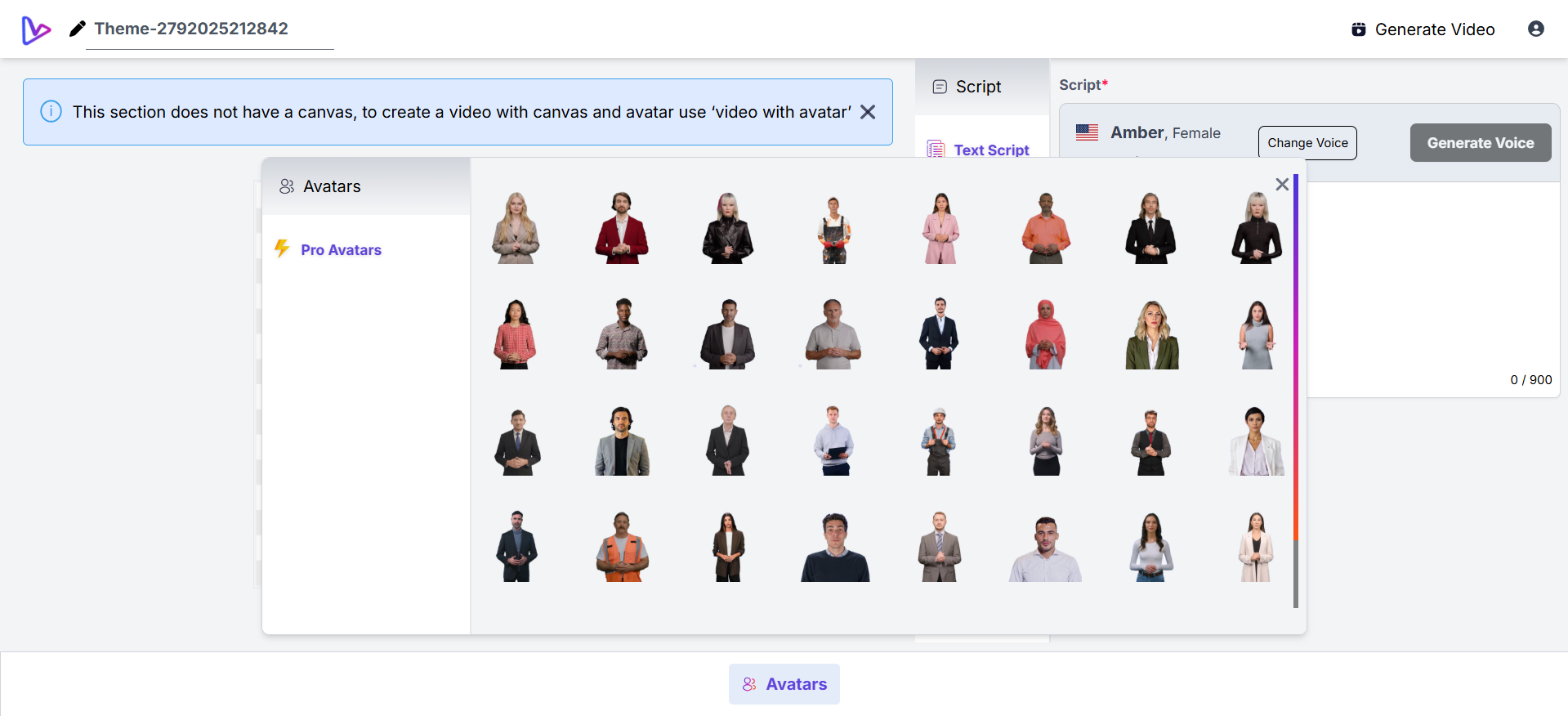Click the Change Voice button

point(1307,143)
